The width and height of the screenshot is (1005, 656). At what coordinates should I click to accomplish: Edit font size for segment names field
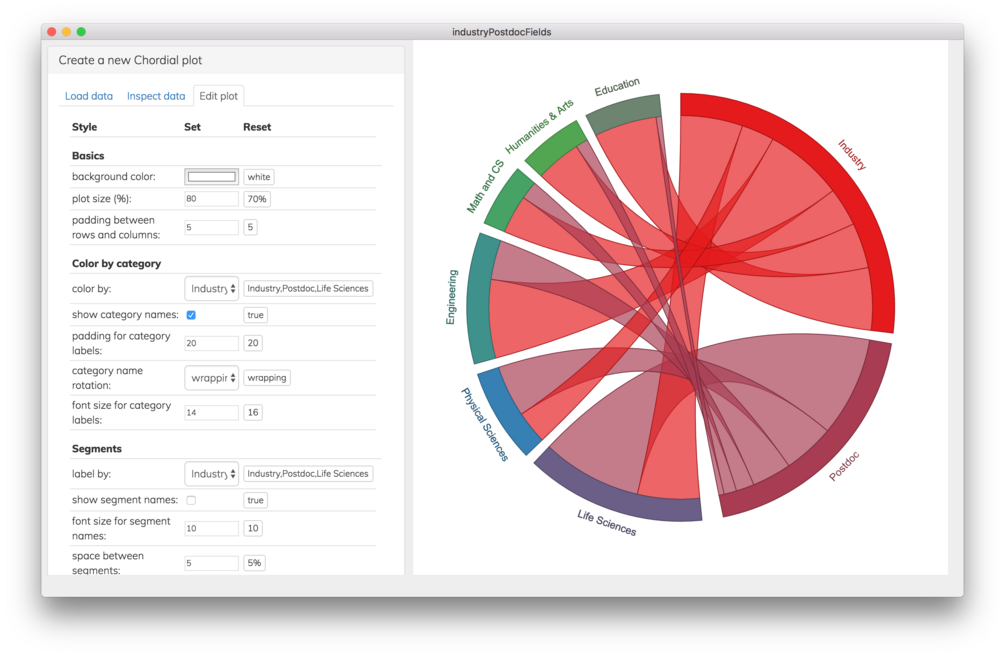212,528
